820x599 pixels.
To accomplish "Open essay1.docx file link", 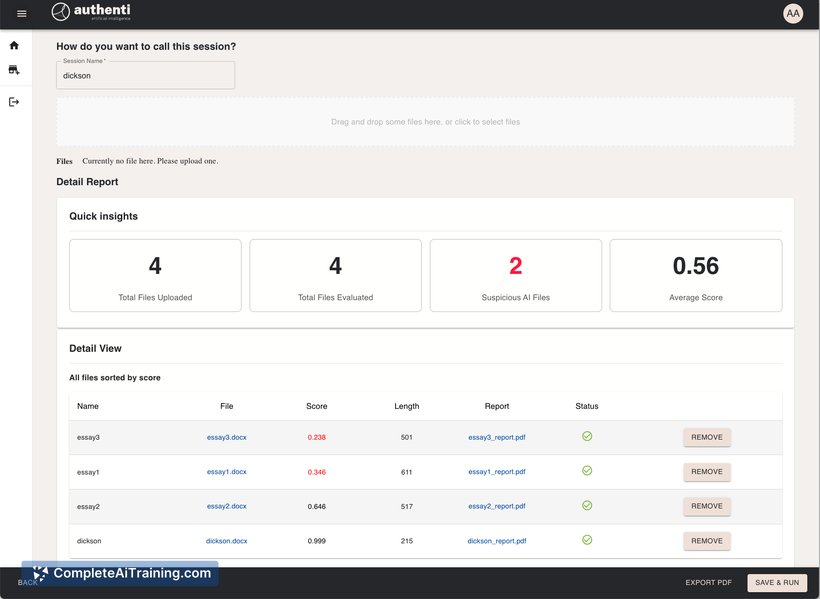I will point(226,472).
